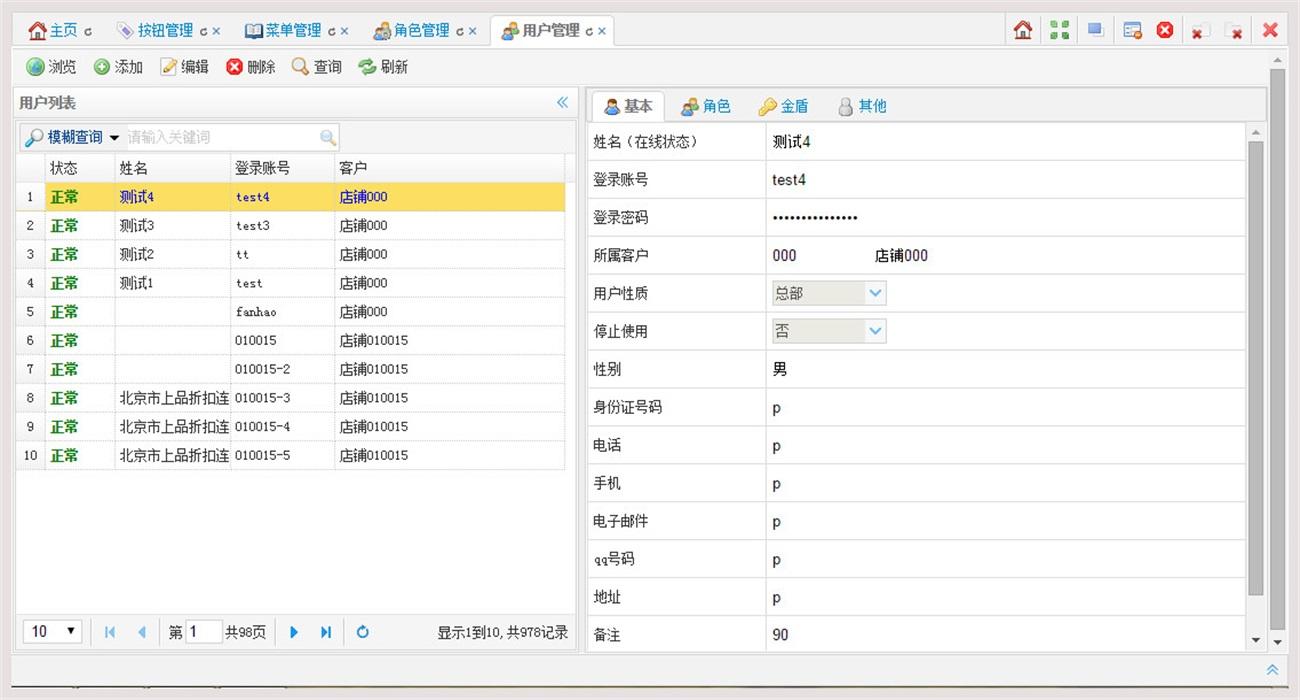Select the 基本 tab in the details panel
The image size is (1300, 700).
(x=628, y=106)
